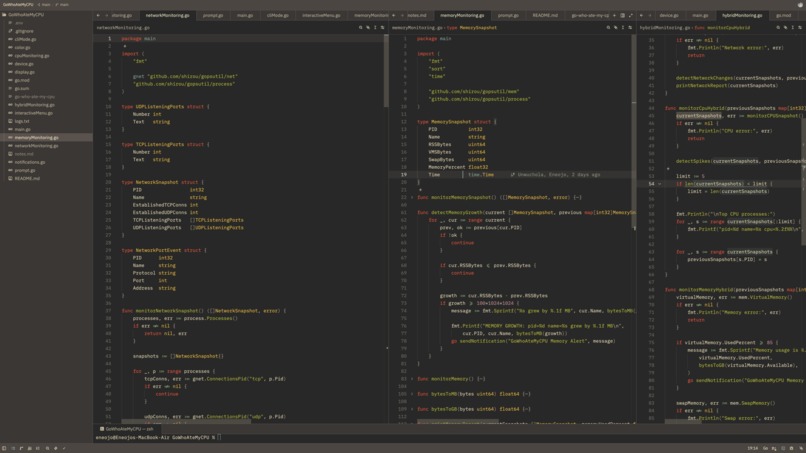806x453 pixels.
Task: Open editor controls in networkMonitoring.go pane toolbar
Action: tap(382, 28)
